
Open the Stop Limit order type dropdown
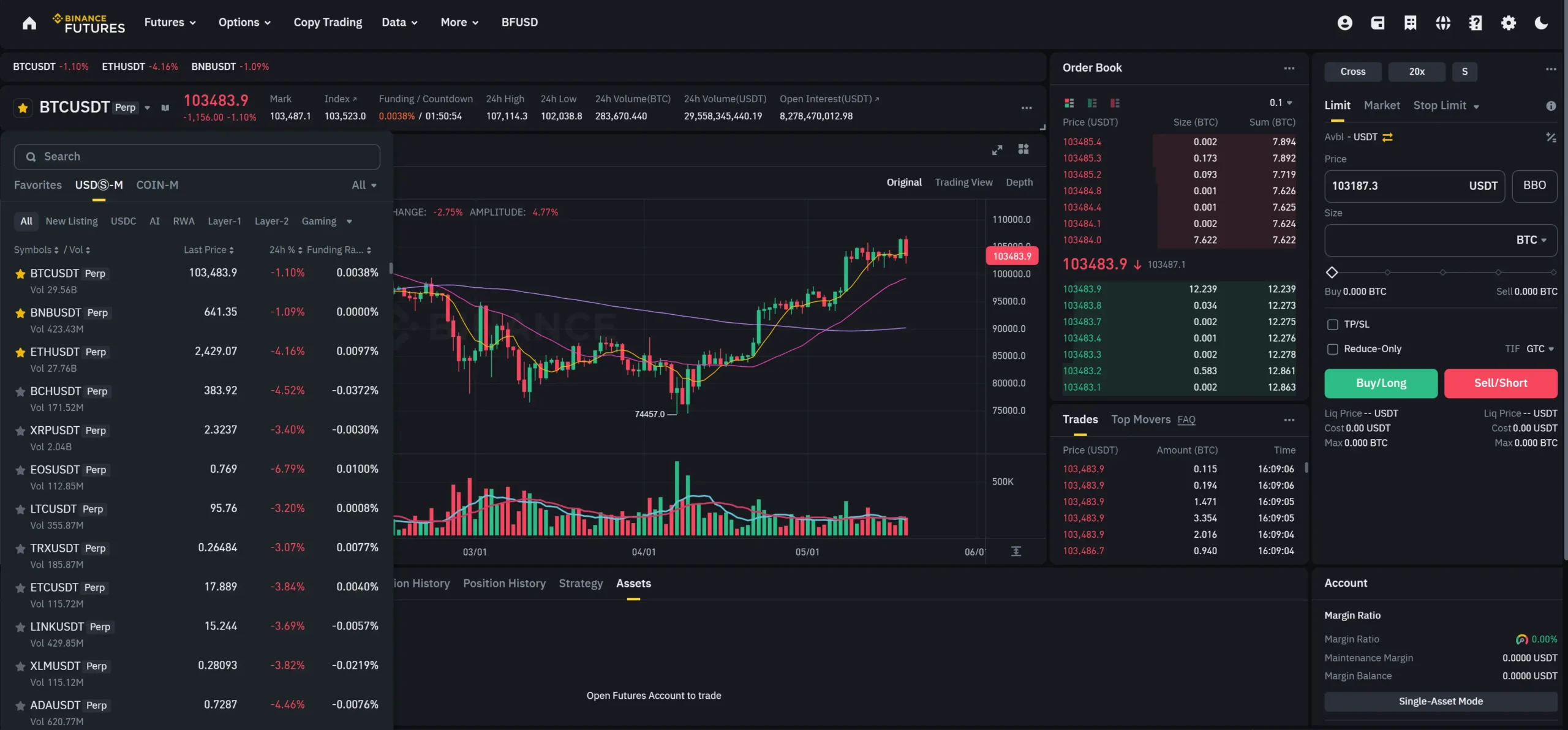tap(1446, 106)
